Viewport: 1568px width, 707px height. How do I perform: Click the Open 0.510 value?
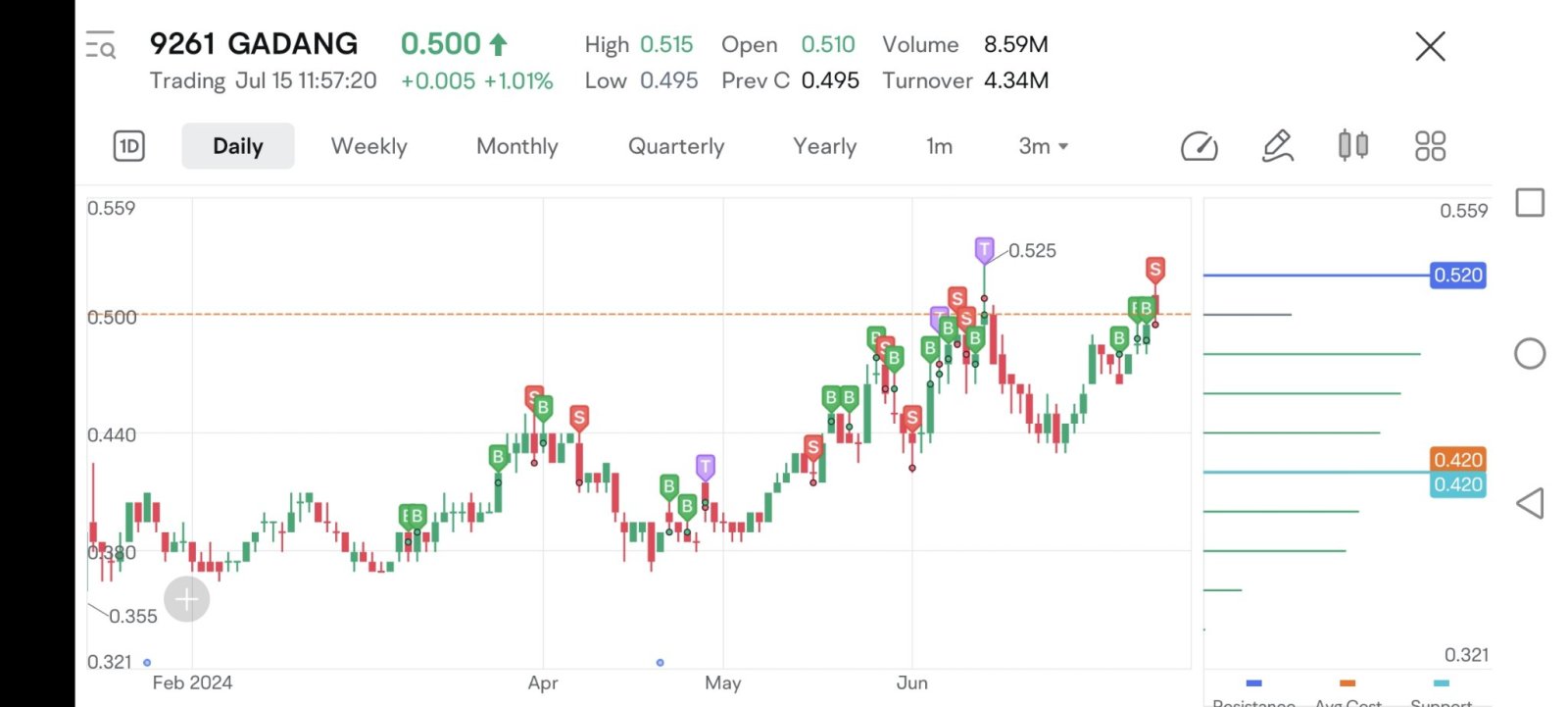point(828,45)
